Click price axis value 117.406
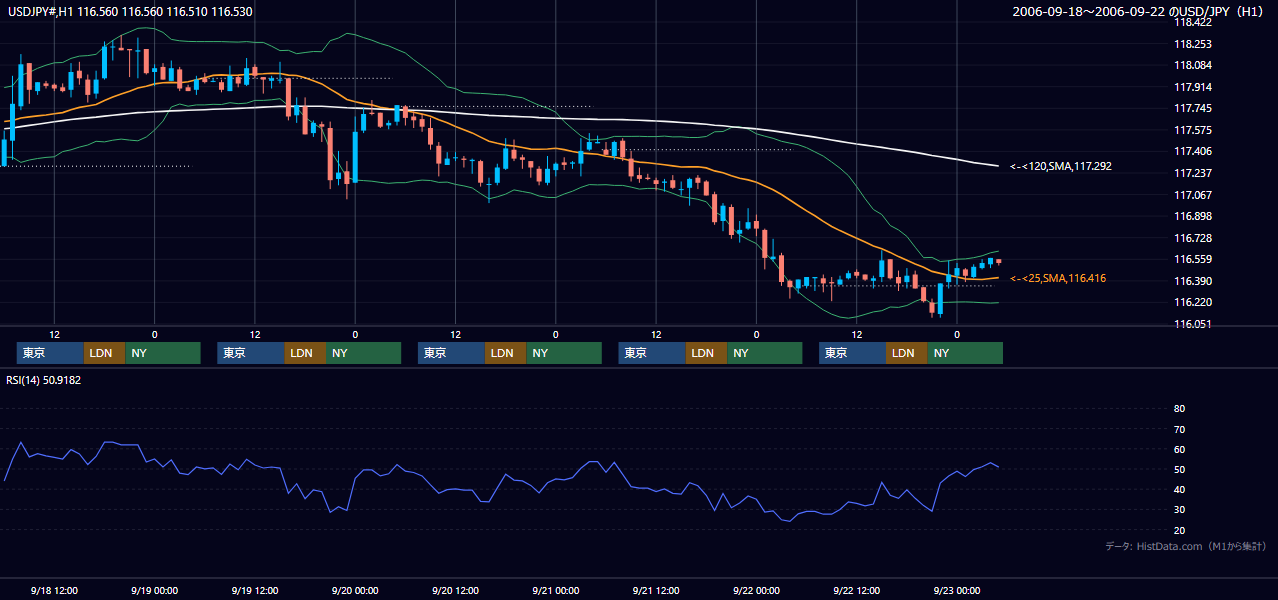The width and height of the screenshot is (1278, 600). pos(1192,151)
